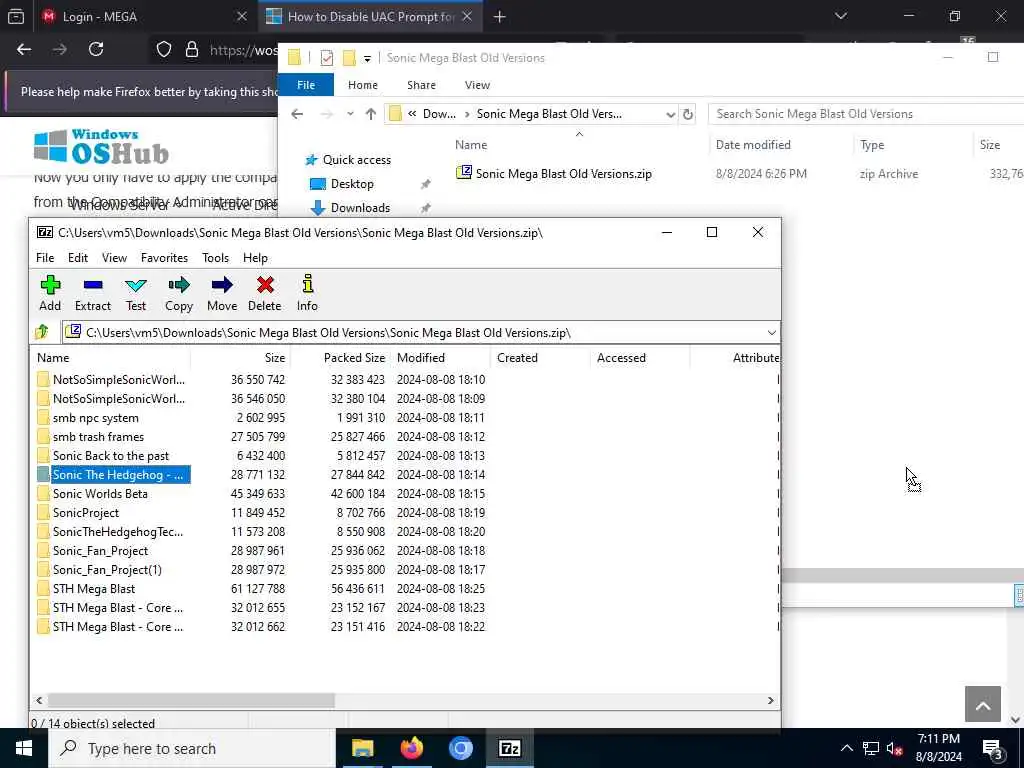Open View tab in Explorer ribbon
Viewport: 1024px width, 768px height.
coord(477,85)
